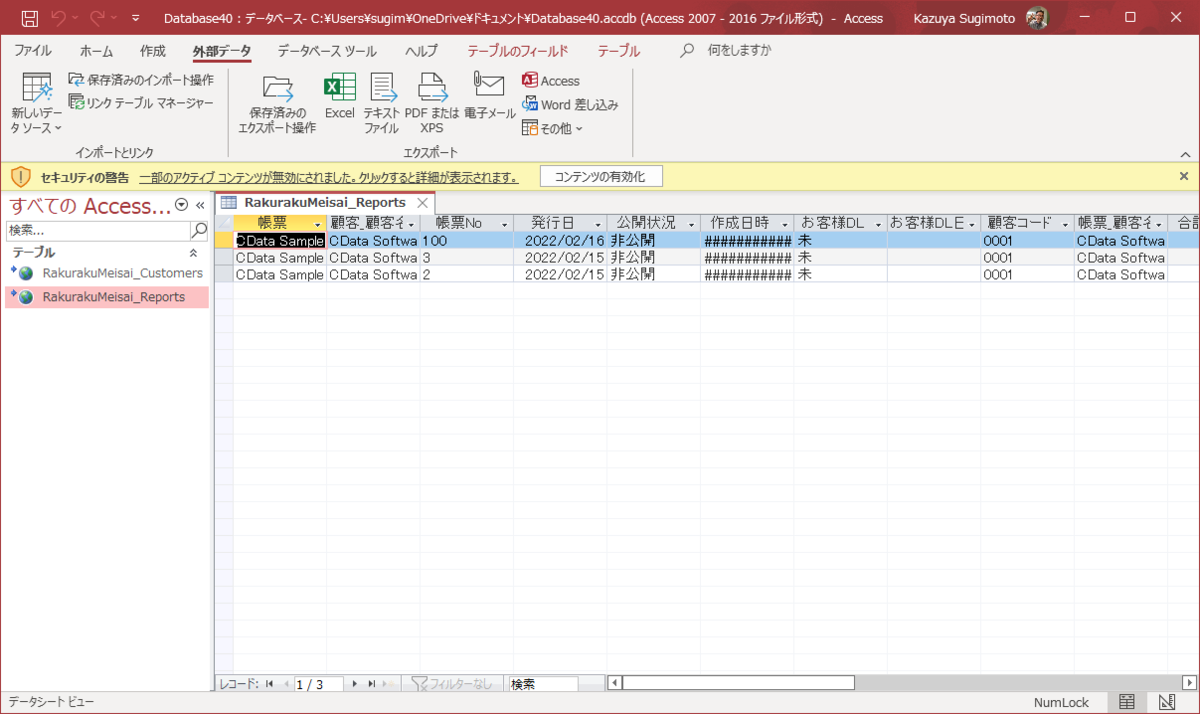The width and height of the screenshot is (1200, 714).
Task: Start Word mail merge export
Action: pos(570,104)
